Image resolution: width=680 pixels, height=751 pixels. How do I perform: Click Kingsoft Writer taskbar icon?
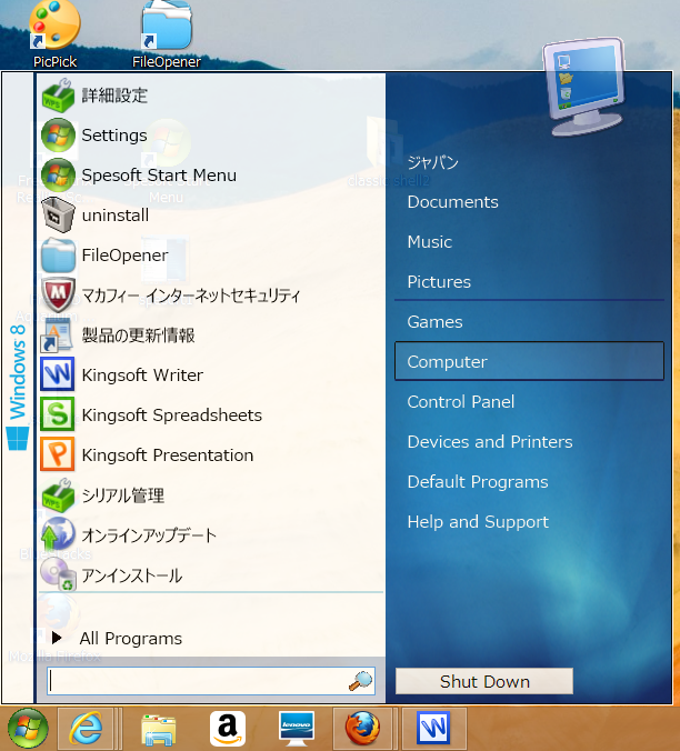click(433, 728)
